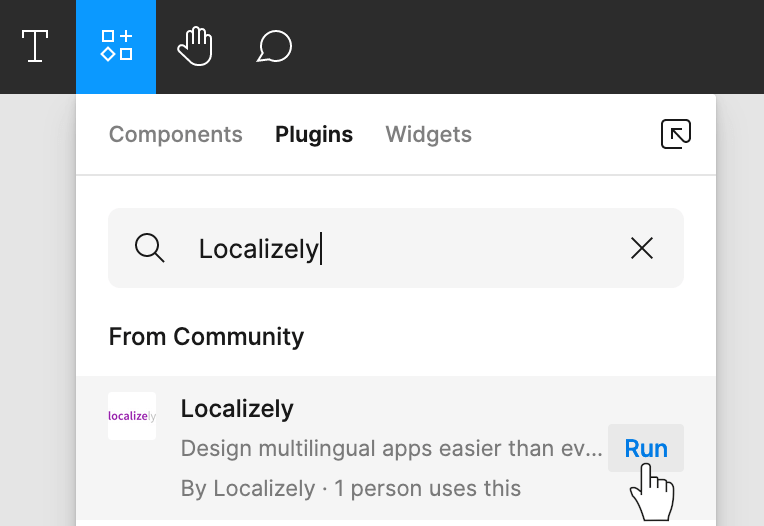Open the Localizely plugin title
The width and height of the screenshot is (764, 526).
point(237,409)
